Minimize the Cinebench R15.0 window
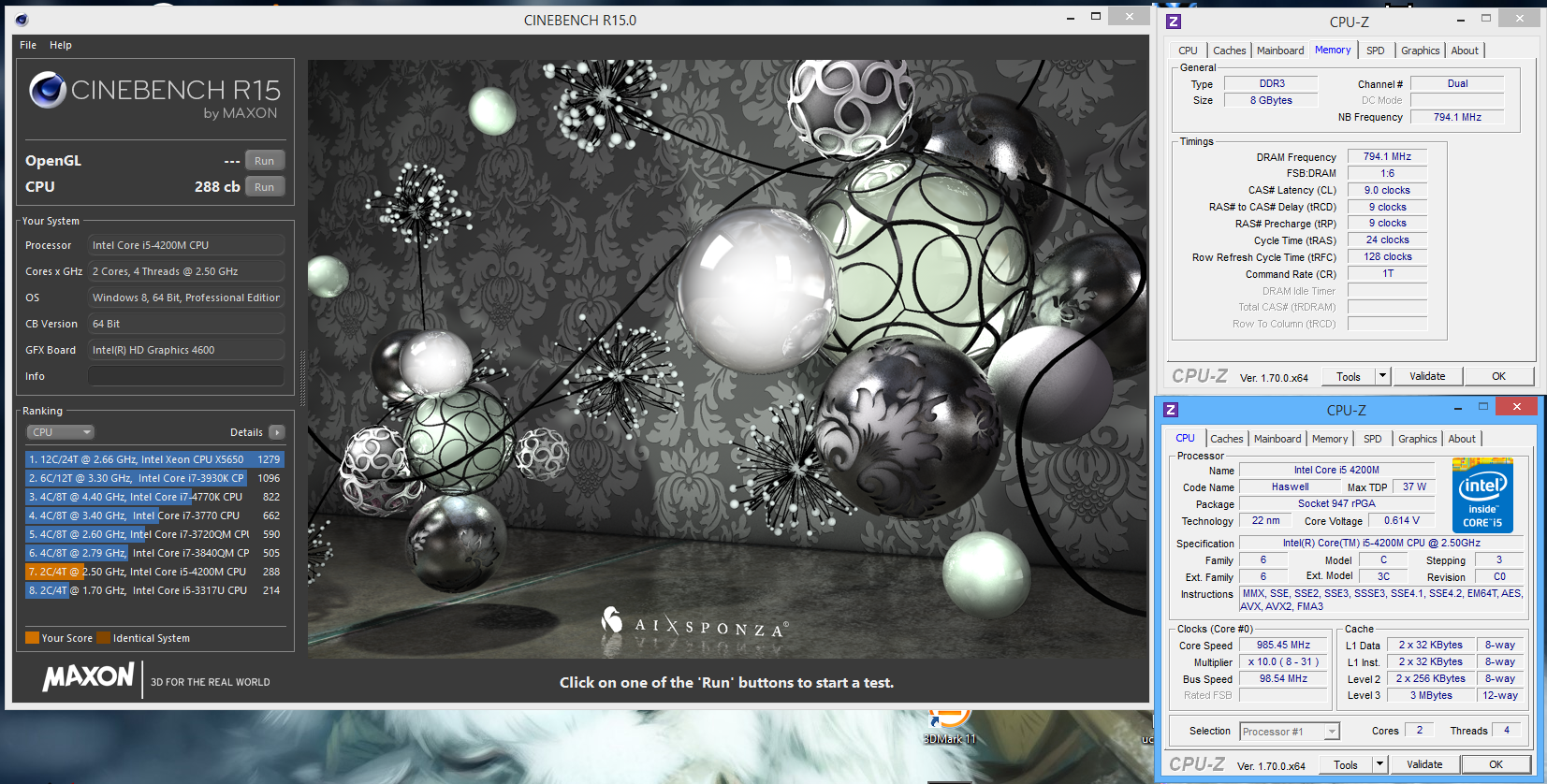Image resolution: width=1547 pixels, height=784 pixels. (1072, 17)
